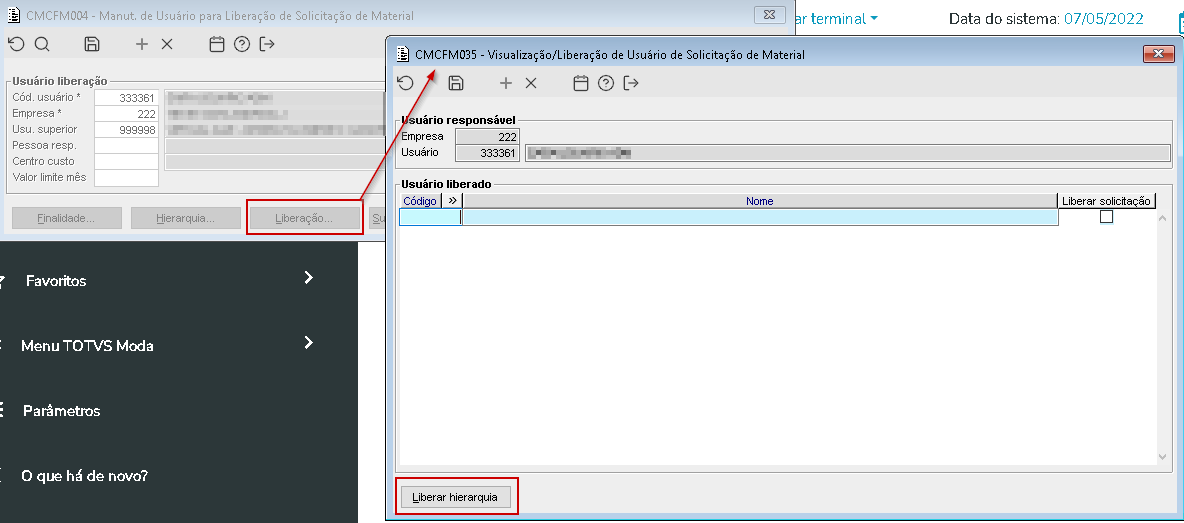The width and height of the screenshot is (1184, 523).
Task: Click refresh icon in CMCFM004 toolbar
Action: [17, 45]
